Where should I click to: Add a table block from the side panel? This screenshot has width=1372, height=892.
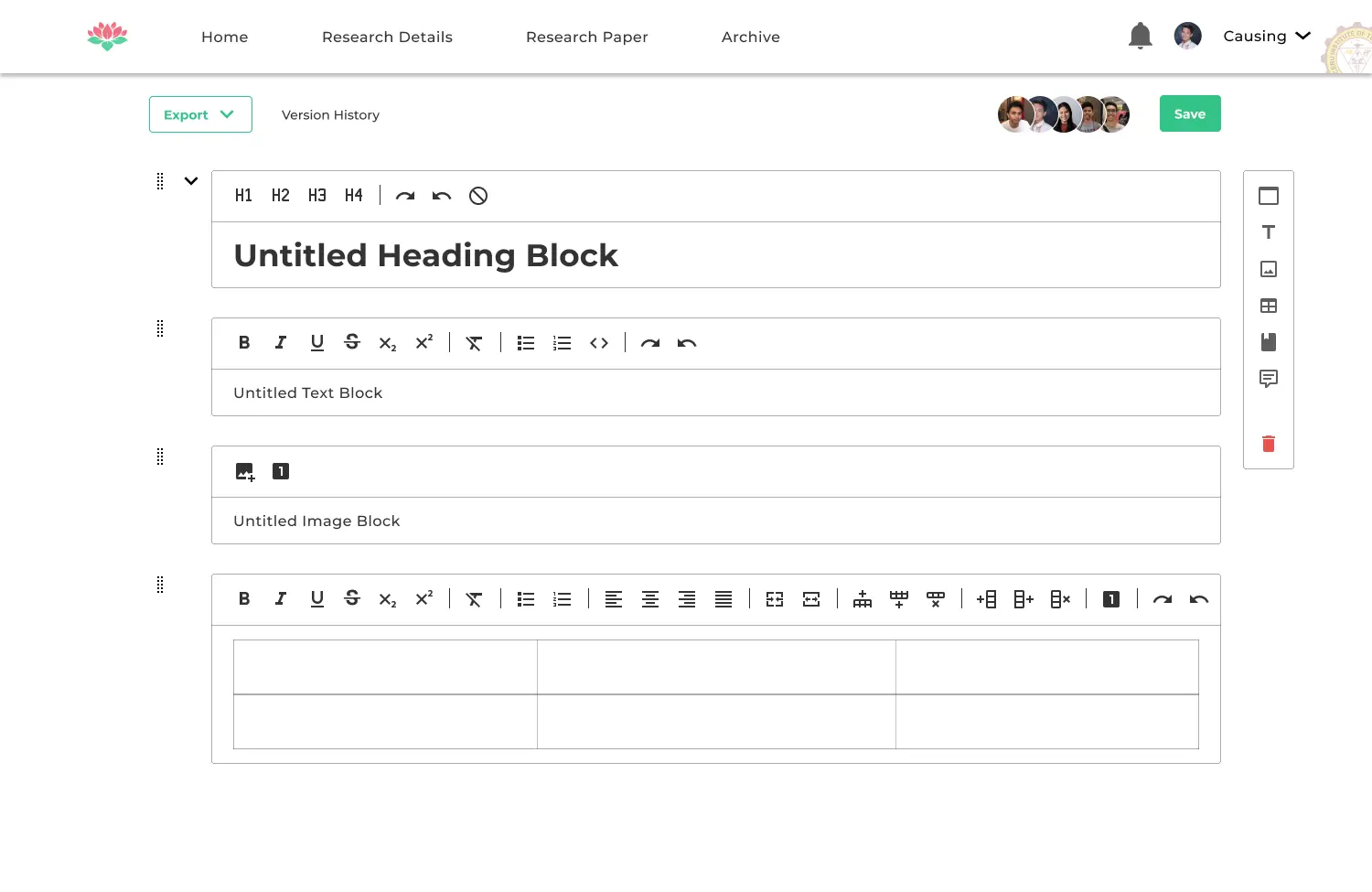point(1269,306)
